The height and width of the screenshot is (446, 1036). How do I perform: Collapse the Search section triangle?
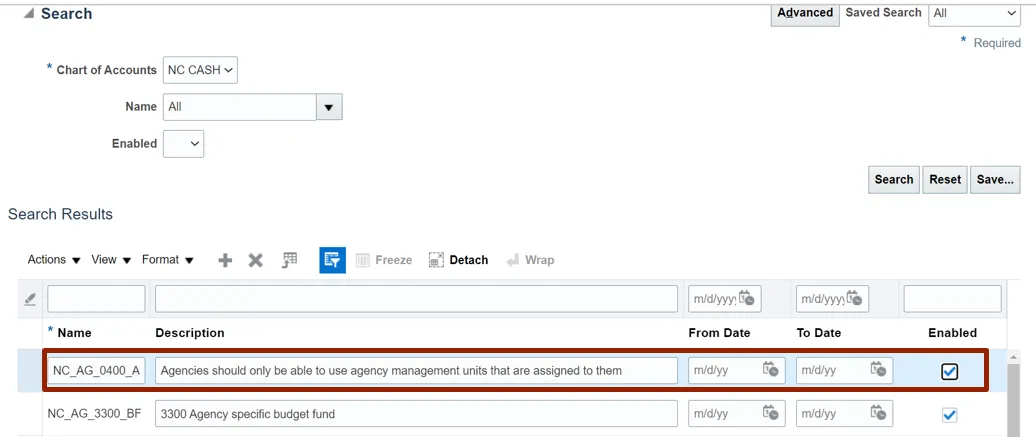[28, 14]
